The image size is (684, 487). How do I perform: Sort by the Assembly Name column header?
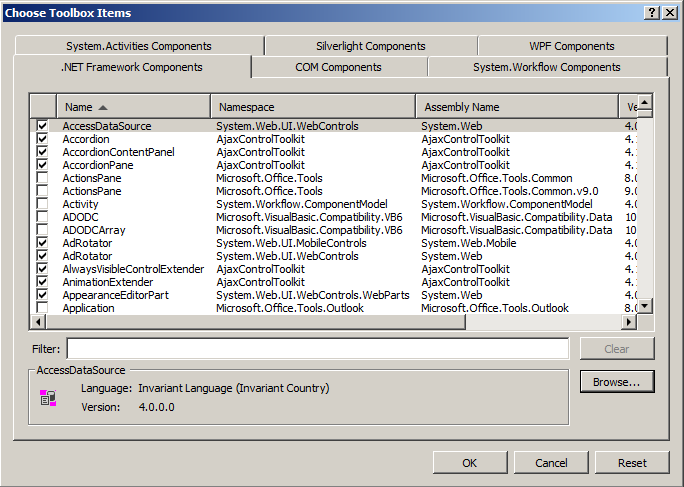click(x=517, y=107)
